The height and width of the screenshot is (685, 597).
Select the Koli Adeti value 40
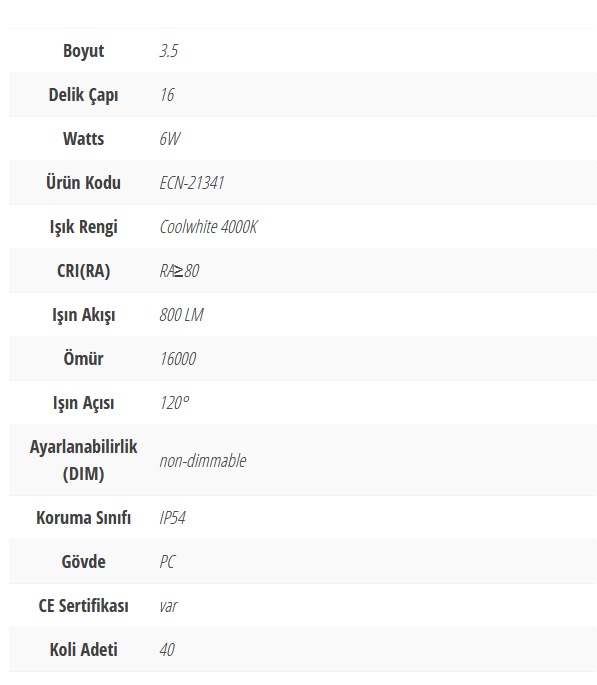(167, 650)
